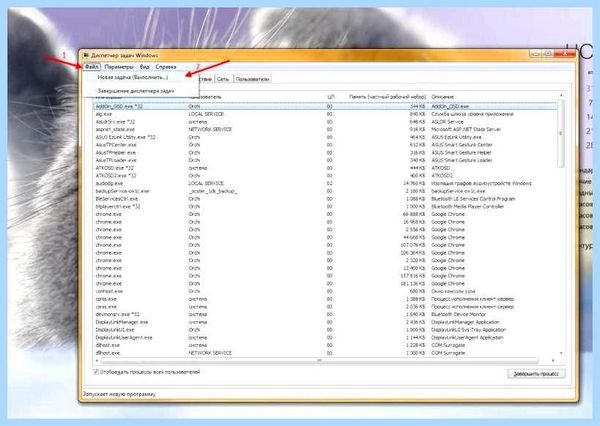Open the Справка menu

(166, 67)
